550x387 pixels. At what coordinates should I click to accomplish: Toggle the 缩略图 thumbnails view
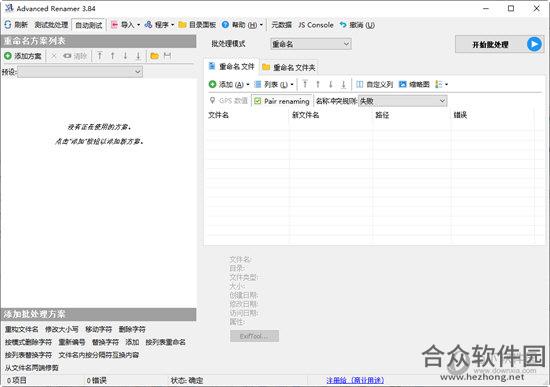click(414, 84)
